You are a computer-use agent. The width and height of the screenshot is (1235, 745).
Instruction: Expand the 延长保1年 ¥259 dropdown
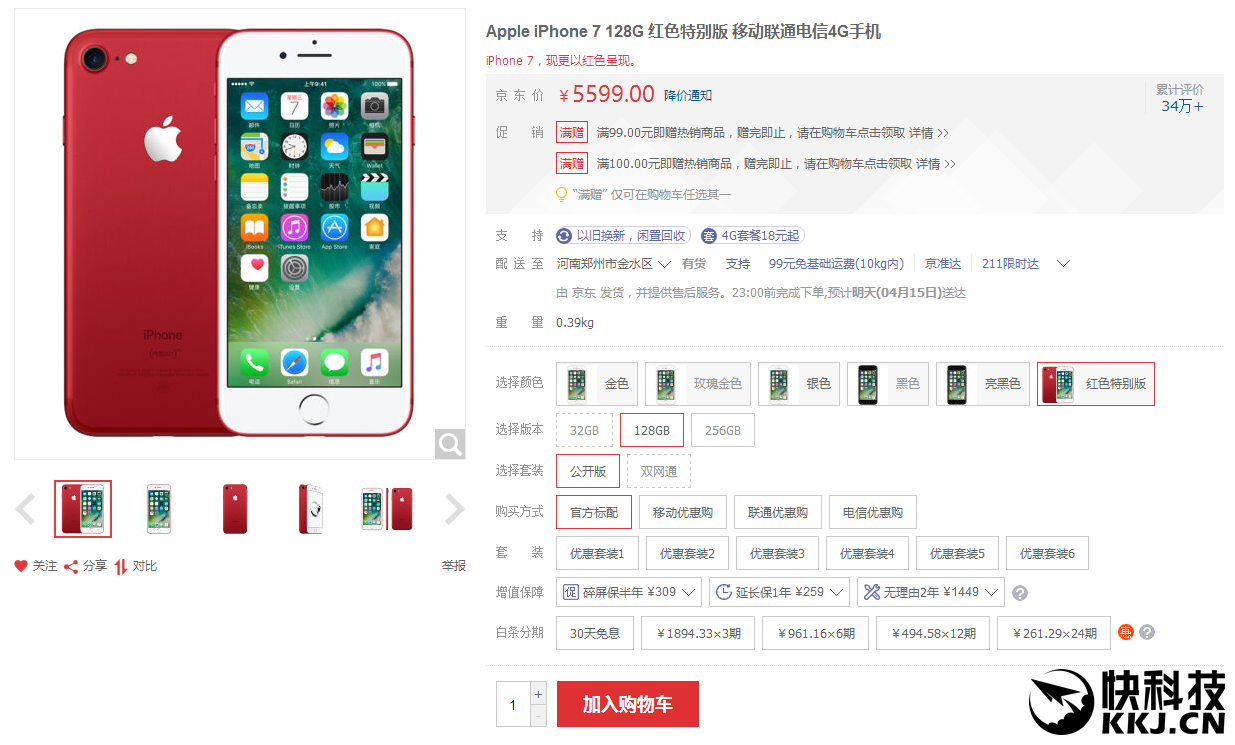[780, 592]
